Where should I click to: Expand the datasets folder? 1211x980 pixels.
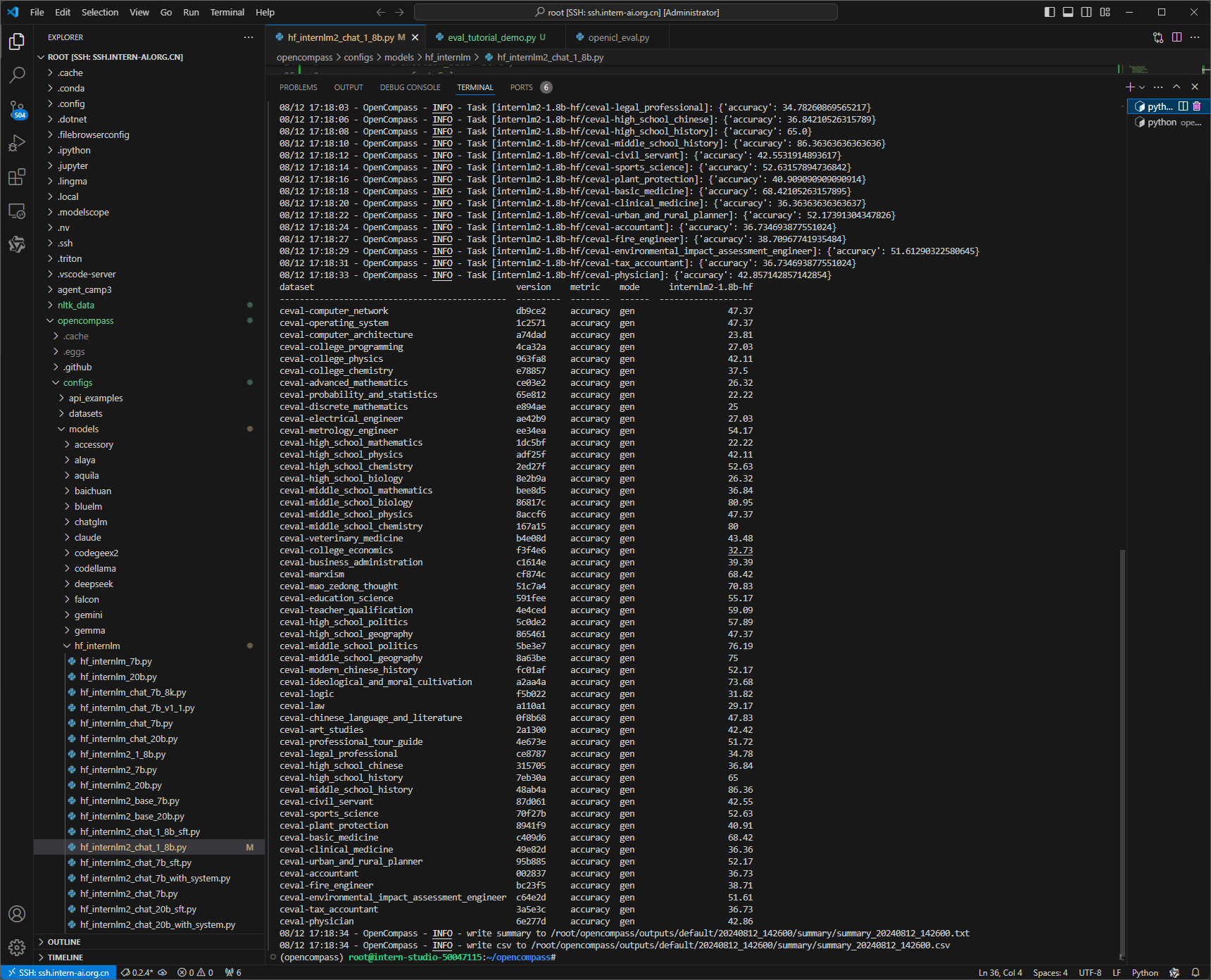pos(149,413)
